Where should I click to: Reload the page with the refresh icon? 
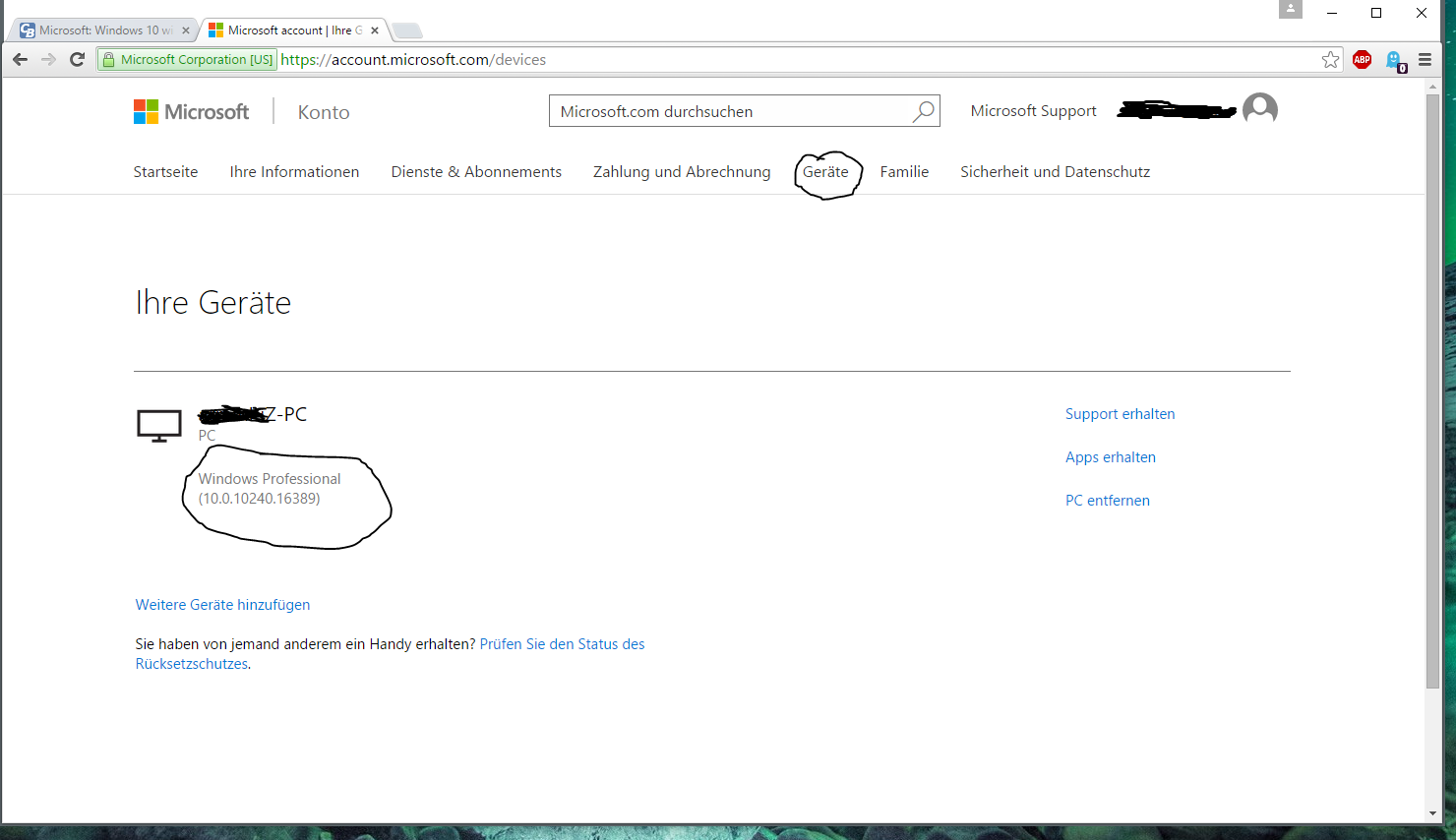[x=78, y=60]
